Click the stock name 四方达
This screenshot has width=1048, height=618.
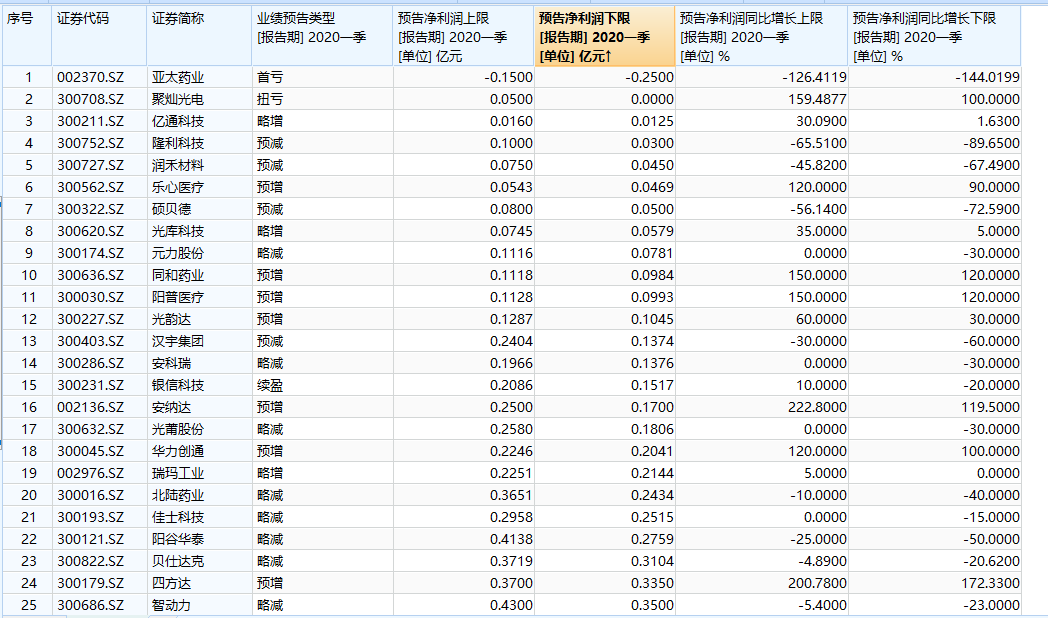172,584
